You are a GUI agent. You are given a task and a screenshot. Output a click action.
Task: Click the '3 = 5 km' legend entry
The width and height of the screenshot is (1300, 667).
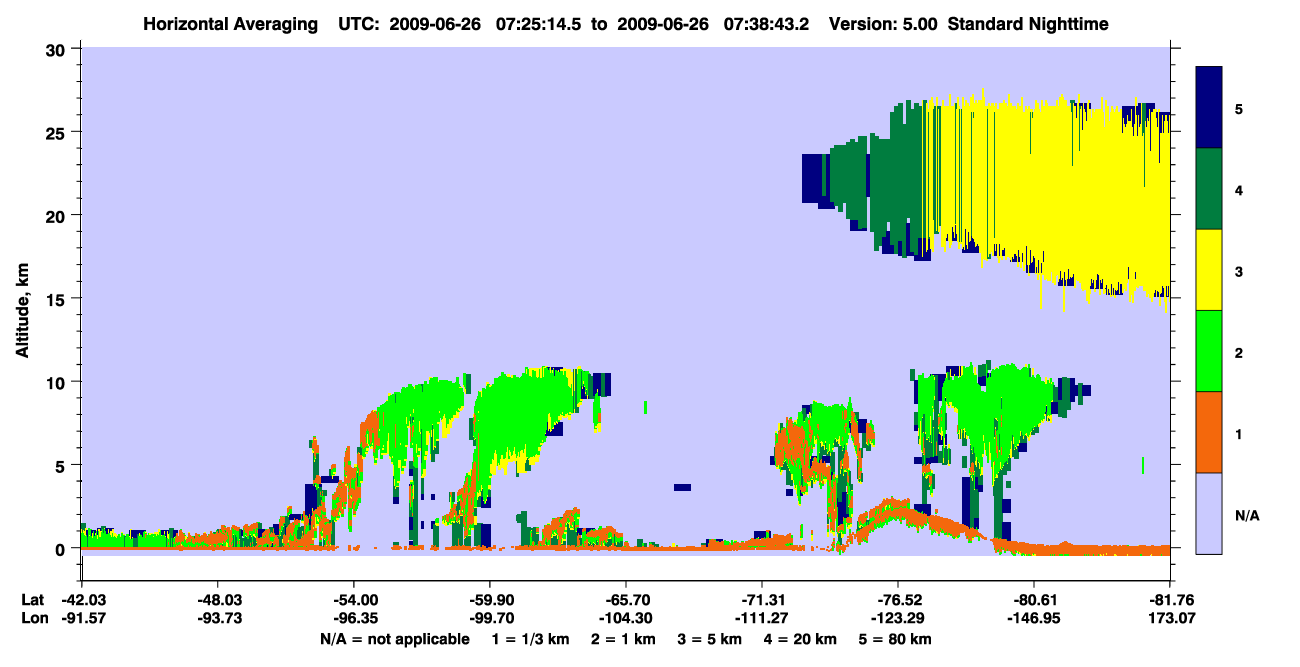[x=711, y=639]
